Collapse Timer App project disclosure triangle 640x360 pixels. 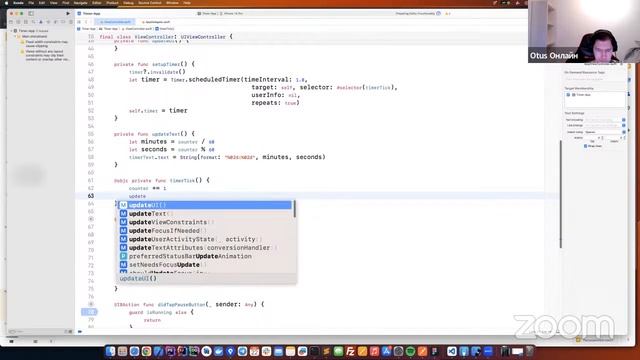click(x=11, y=31)
